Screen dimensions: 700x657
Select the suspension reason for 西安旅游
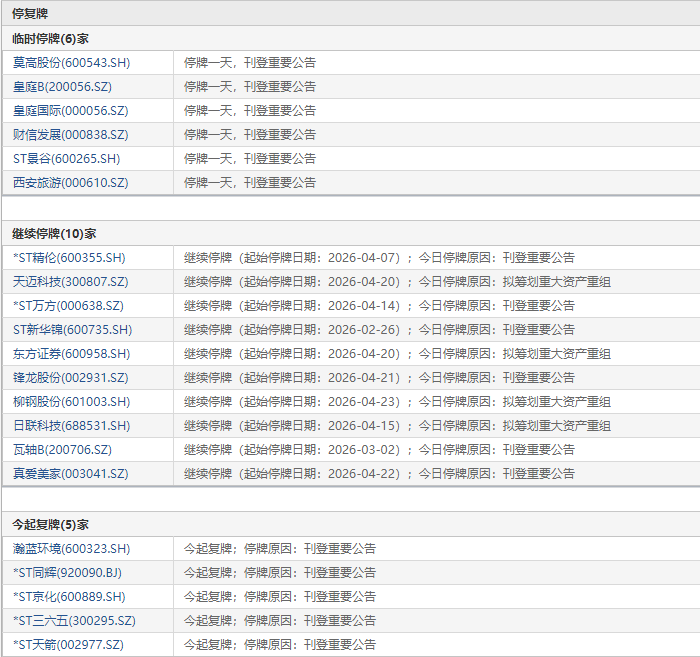click(250, 183)
